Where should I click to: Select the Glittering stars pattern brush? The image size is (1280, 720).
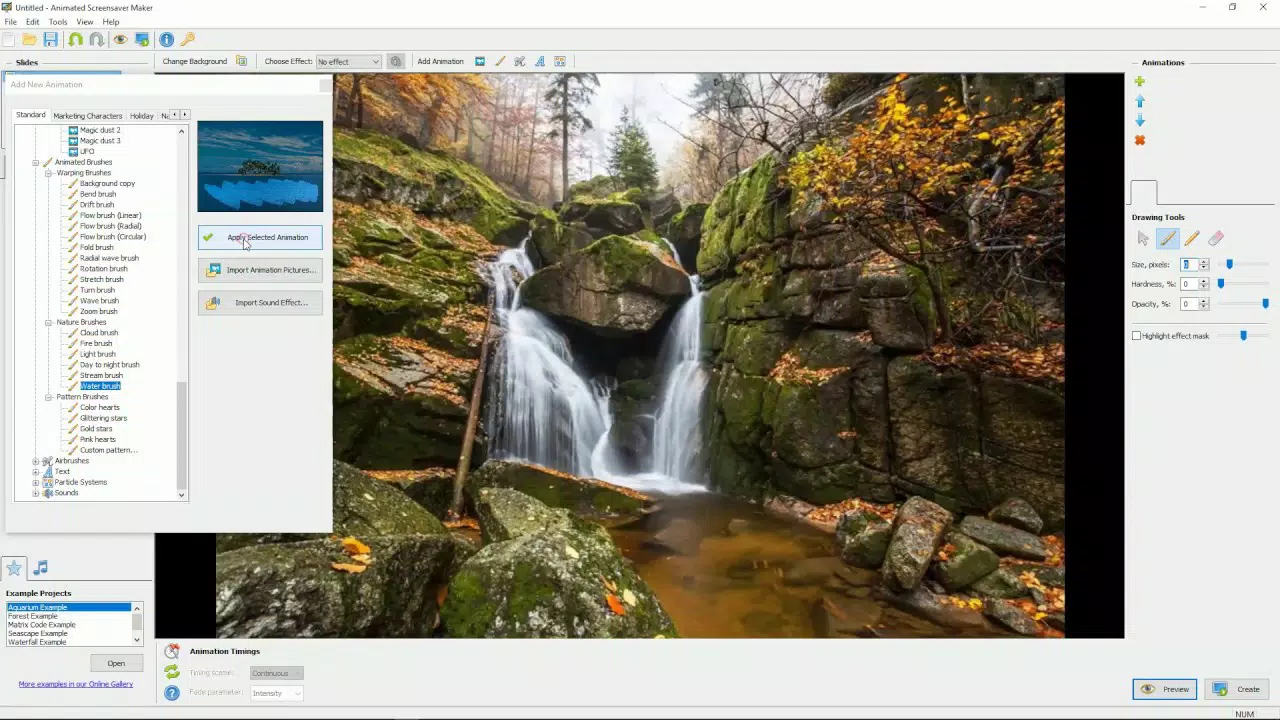[x=104, y=418]
